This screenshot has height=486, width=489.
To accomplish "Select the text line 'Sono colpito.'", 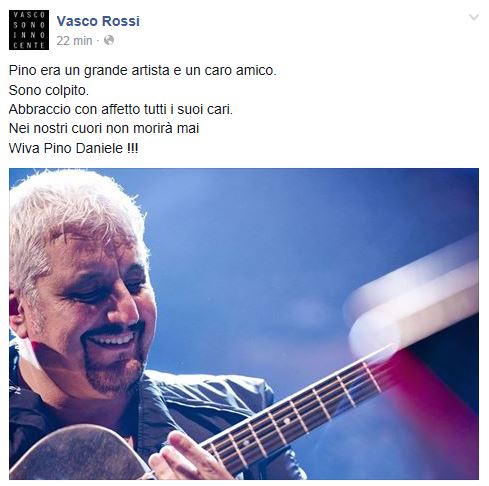I will click(x=49, y=90).
